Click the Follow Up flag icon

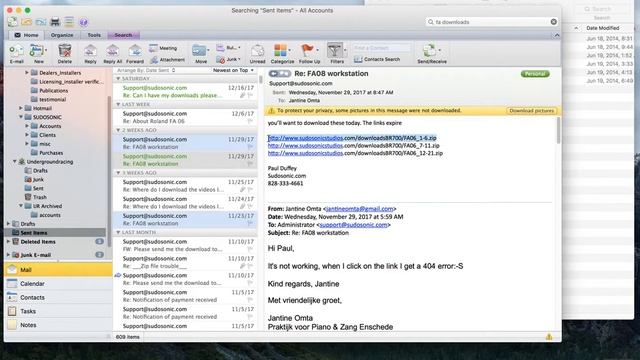(x=307, y=51)
